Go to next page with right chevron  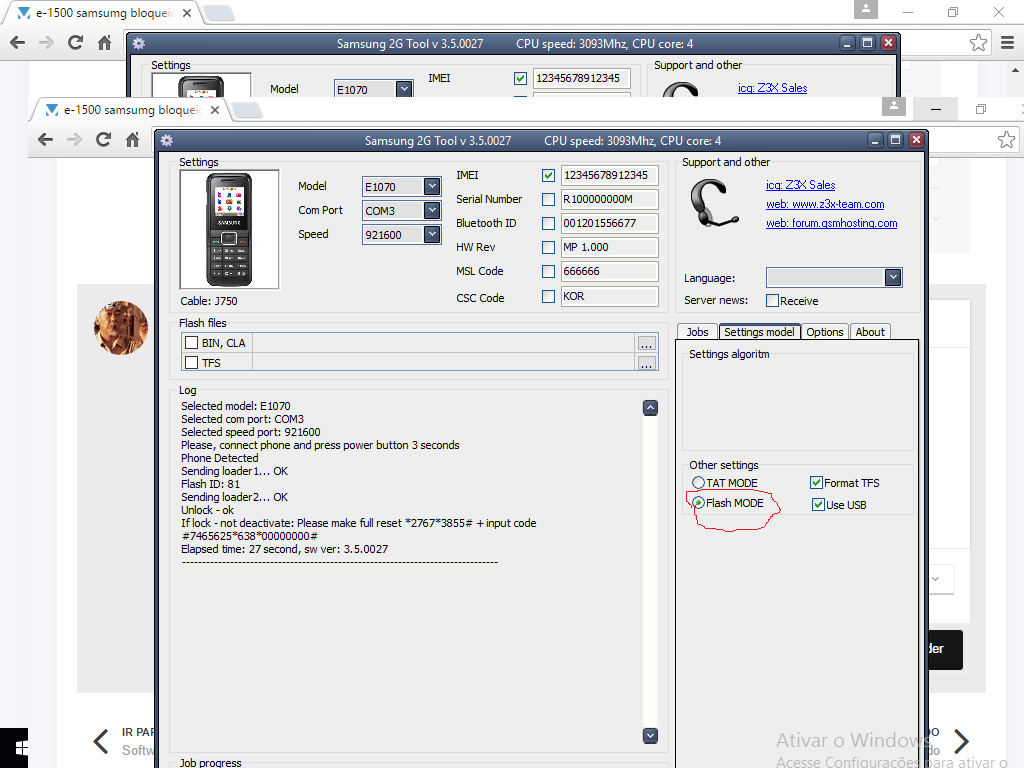961,741
